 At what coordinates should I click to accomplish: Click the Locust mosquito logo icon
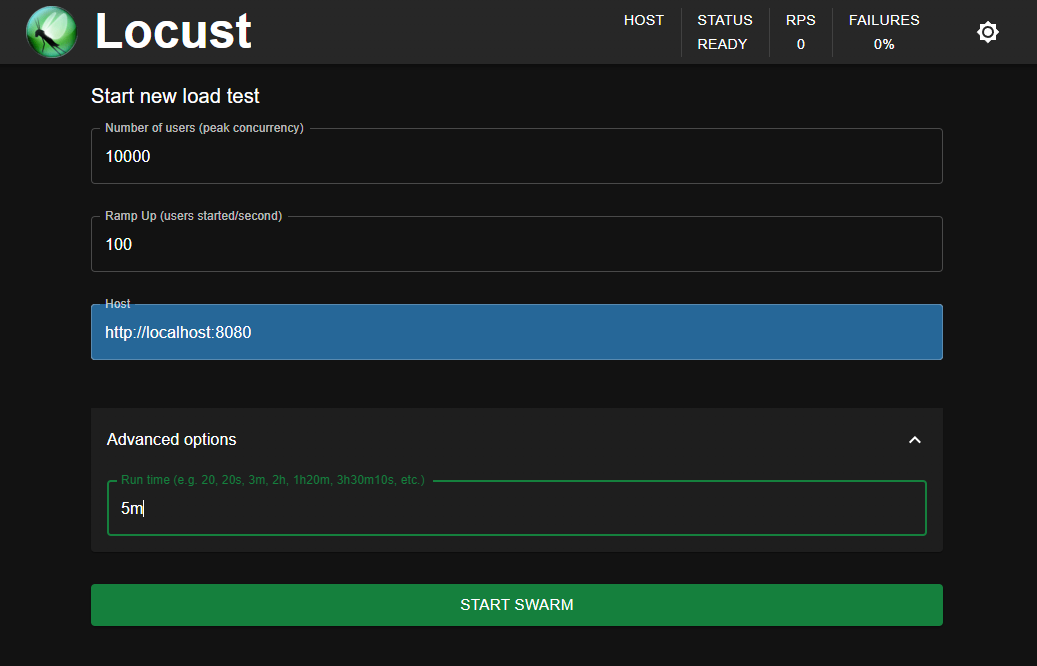pos(52,32)
